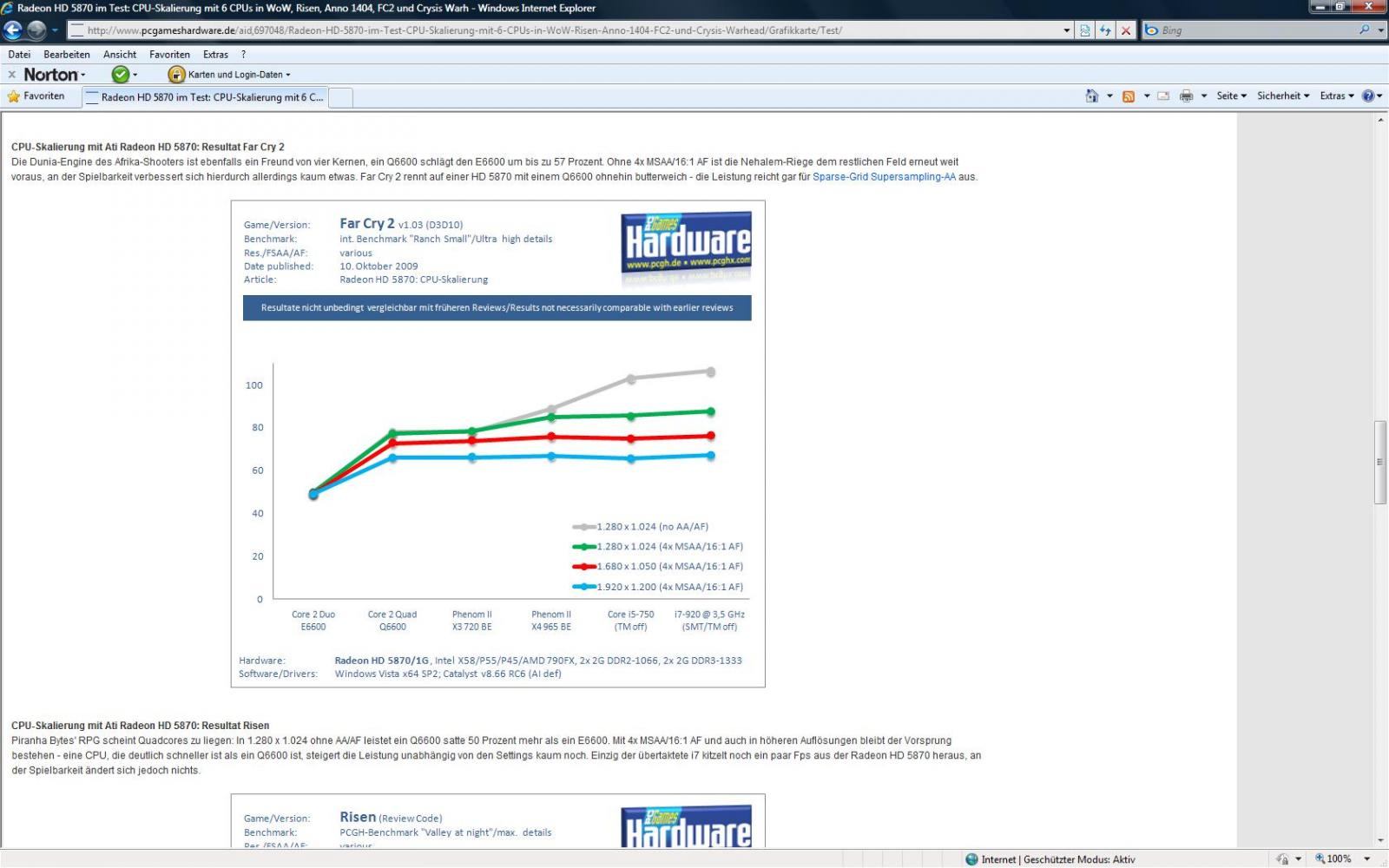The height and width of the screenshot is (868, 1389).
Task: Click the magnifier search icon
Action: pos(1364,30)
